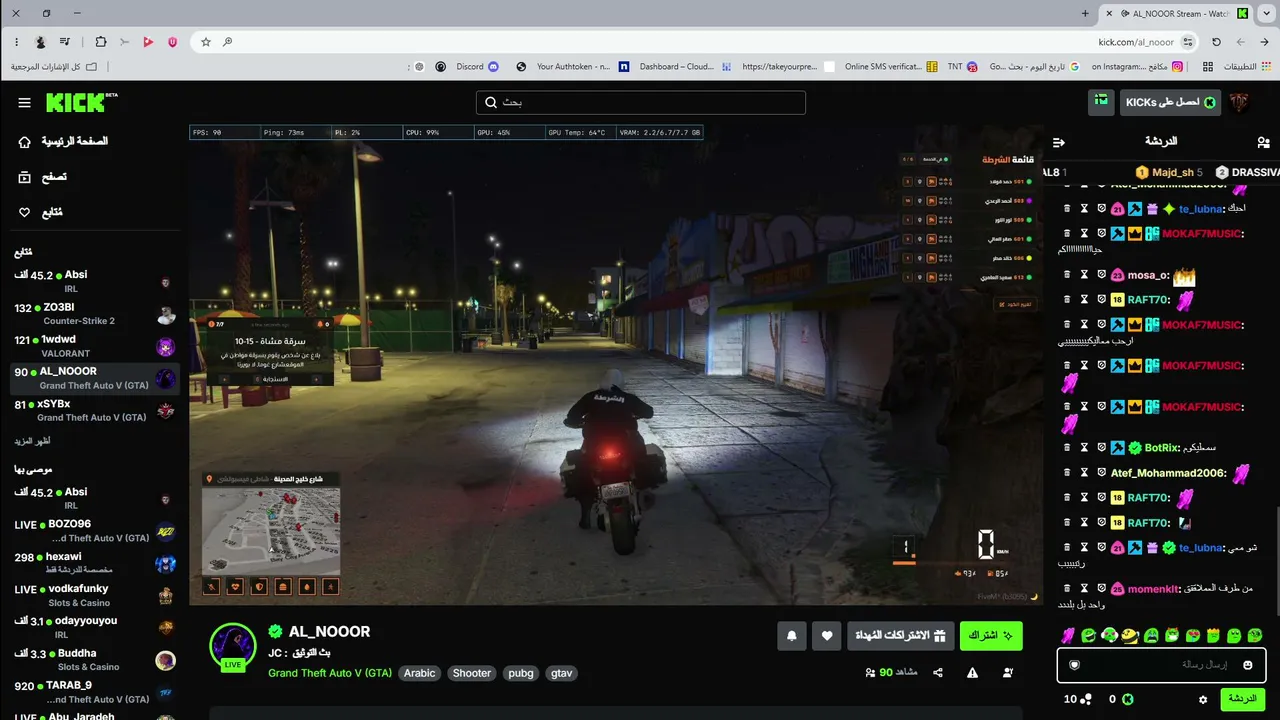Open the AL_NOOOR channel avatar with LIVE badge
Viewport: 1280px width, 720px height.
click(233, 647)
